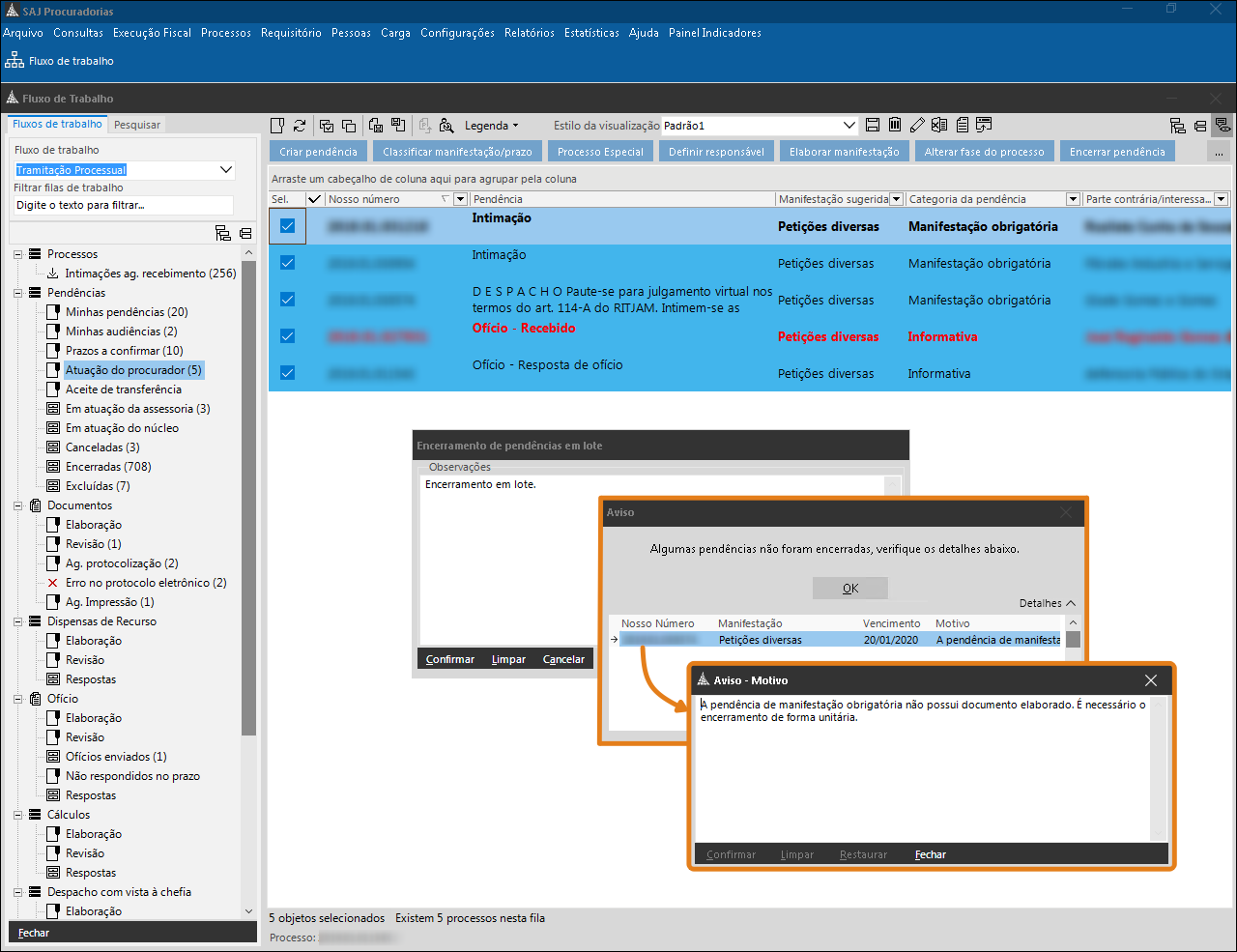Click the Encerrar pendência button
This screenshot has height=952, width=1237.
(1117, 152)
